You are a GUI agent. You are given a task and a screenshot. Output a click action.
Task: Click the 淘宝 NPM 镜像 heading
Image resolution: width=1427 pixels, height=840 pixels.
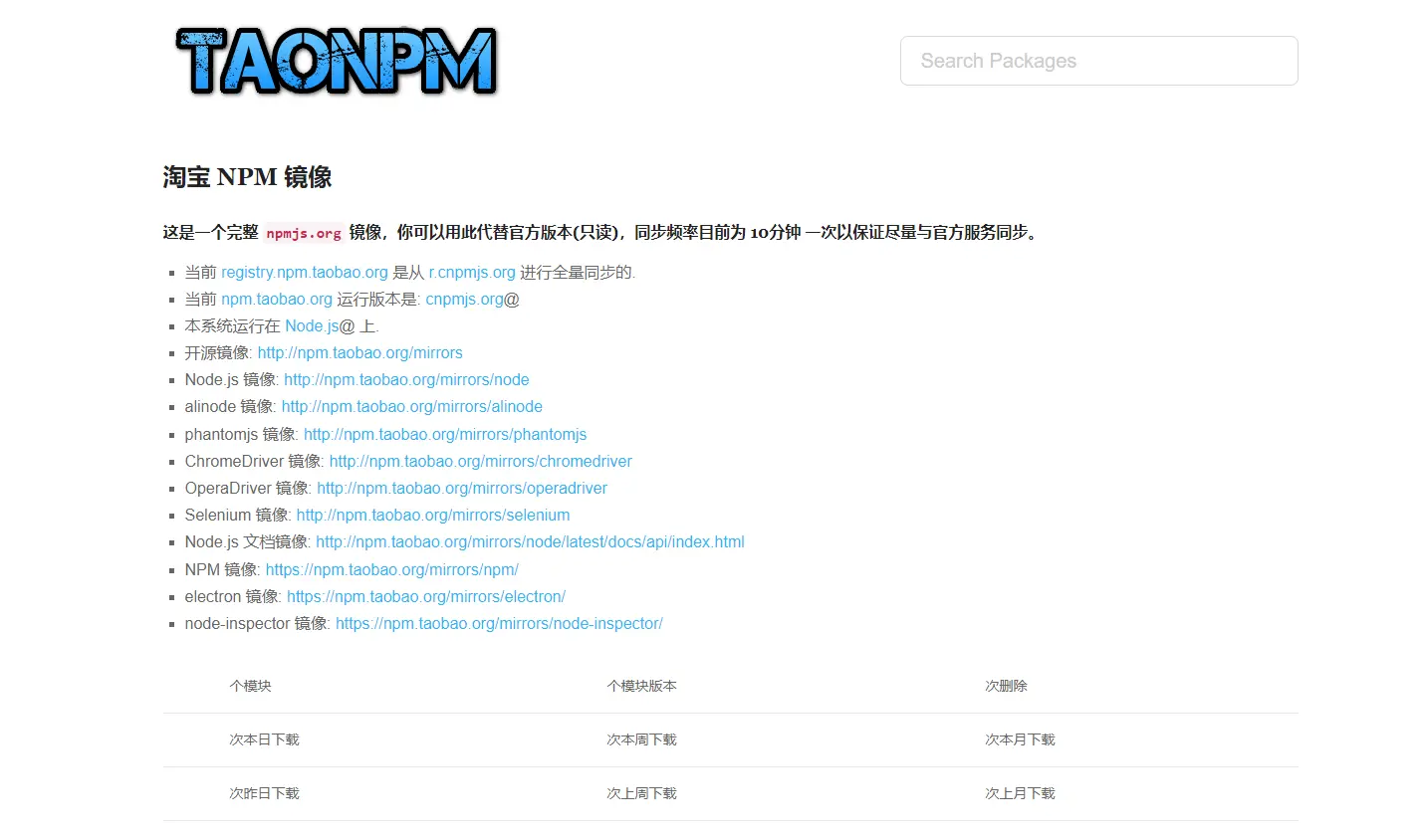click(247, 177)
